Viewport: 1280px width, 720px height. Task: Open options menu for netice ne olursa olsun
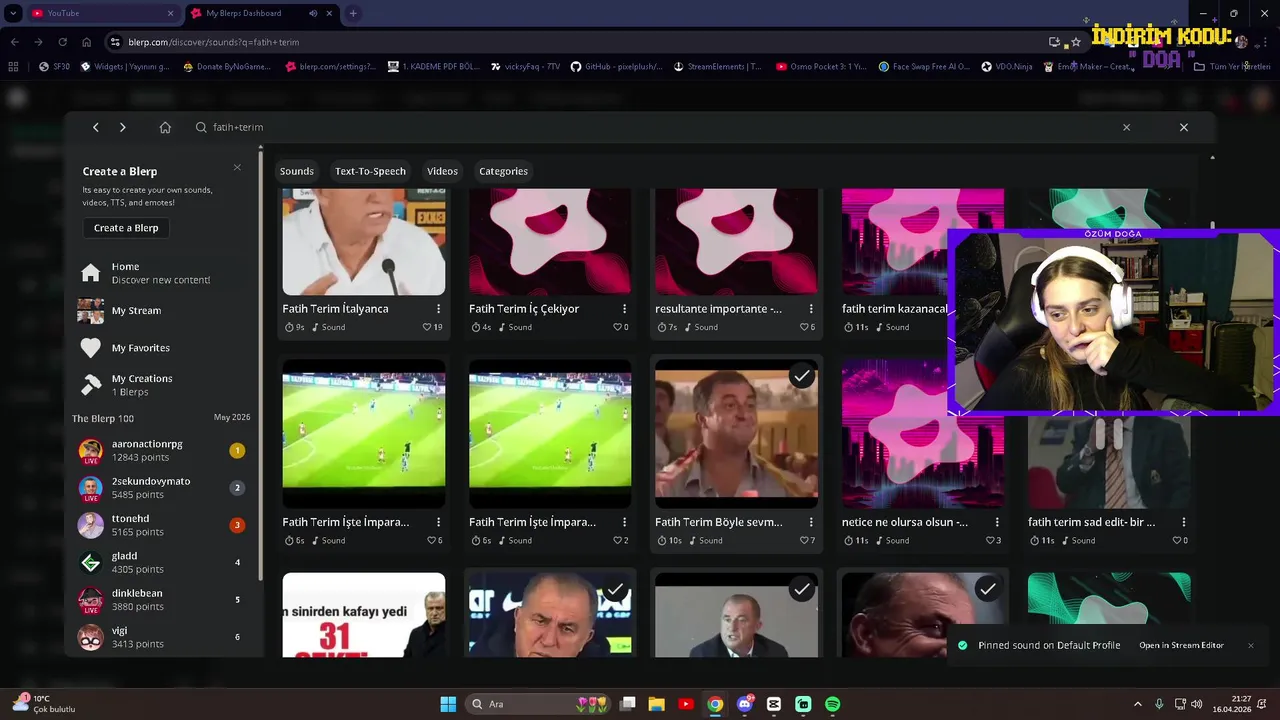pos(997,522)
